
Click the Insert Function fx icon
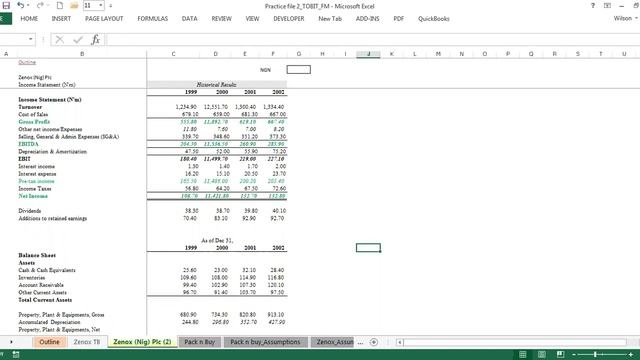click(96, 40)
